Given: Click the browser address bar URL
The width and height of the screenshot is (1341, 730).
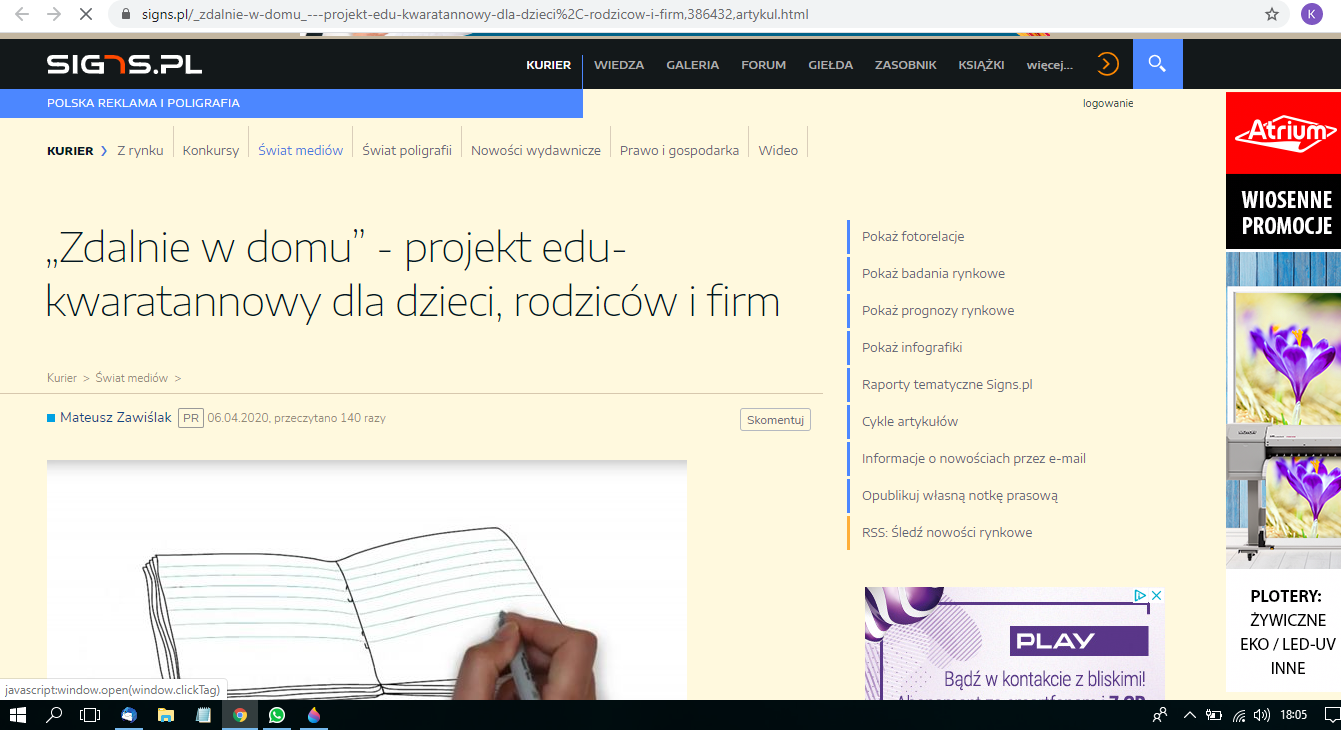Looking at the screenshot, I should (475, 14).
